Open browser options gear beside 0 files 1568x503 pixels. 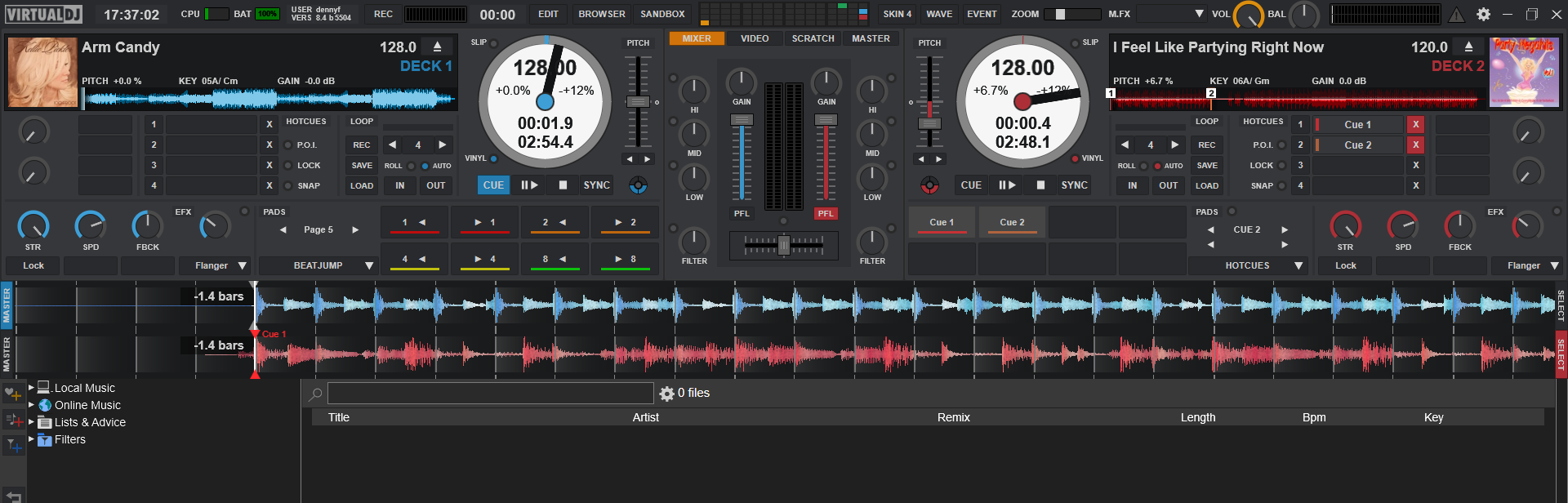[666, 394]
